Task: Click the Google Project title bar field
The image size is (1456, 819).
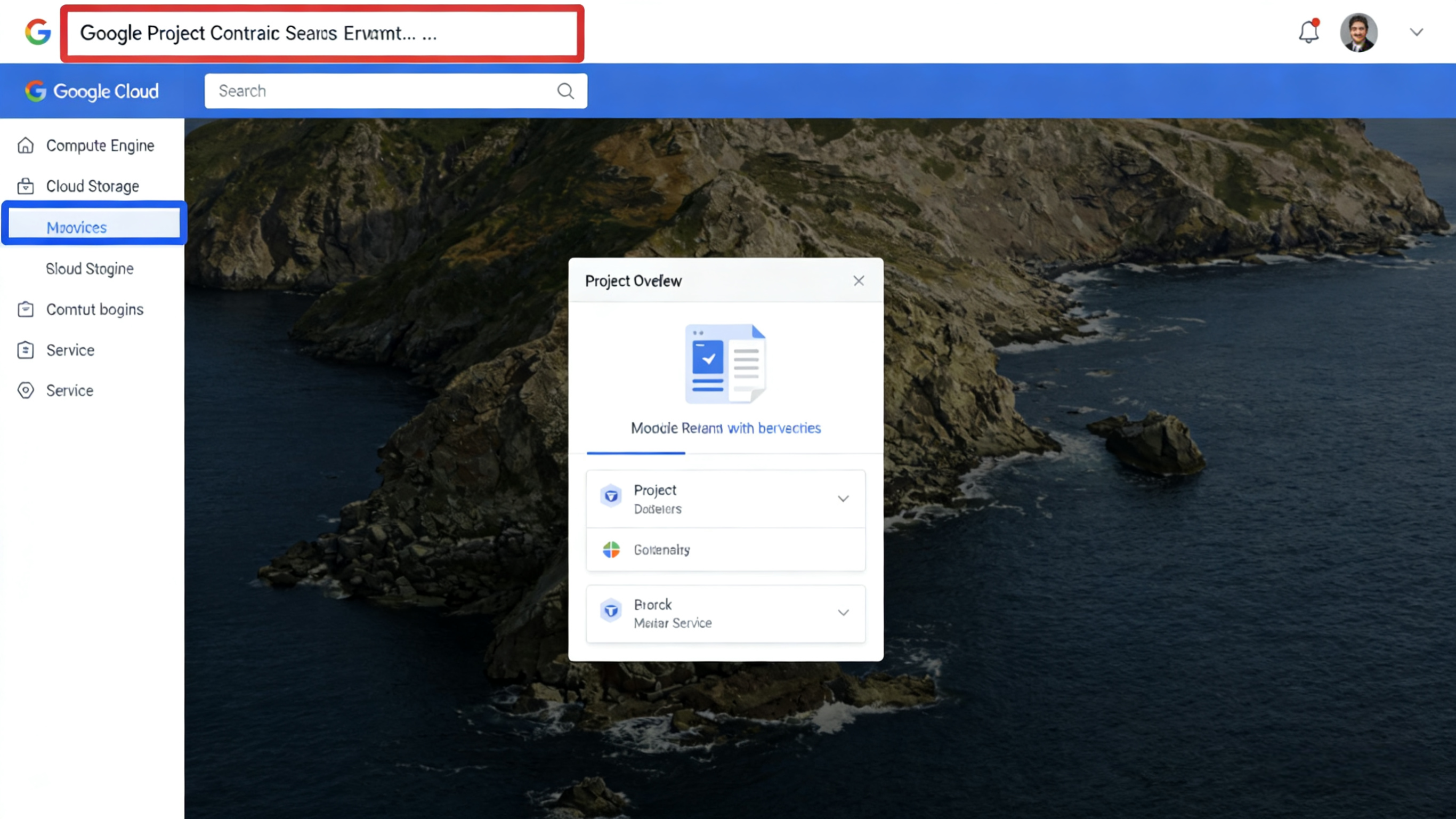Action: click(322, 34)
